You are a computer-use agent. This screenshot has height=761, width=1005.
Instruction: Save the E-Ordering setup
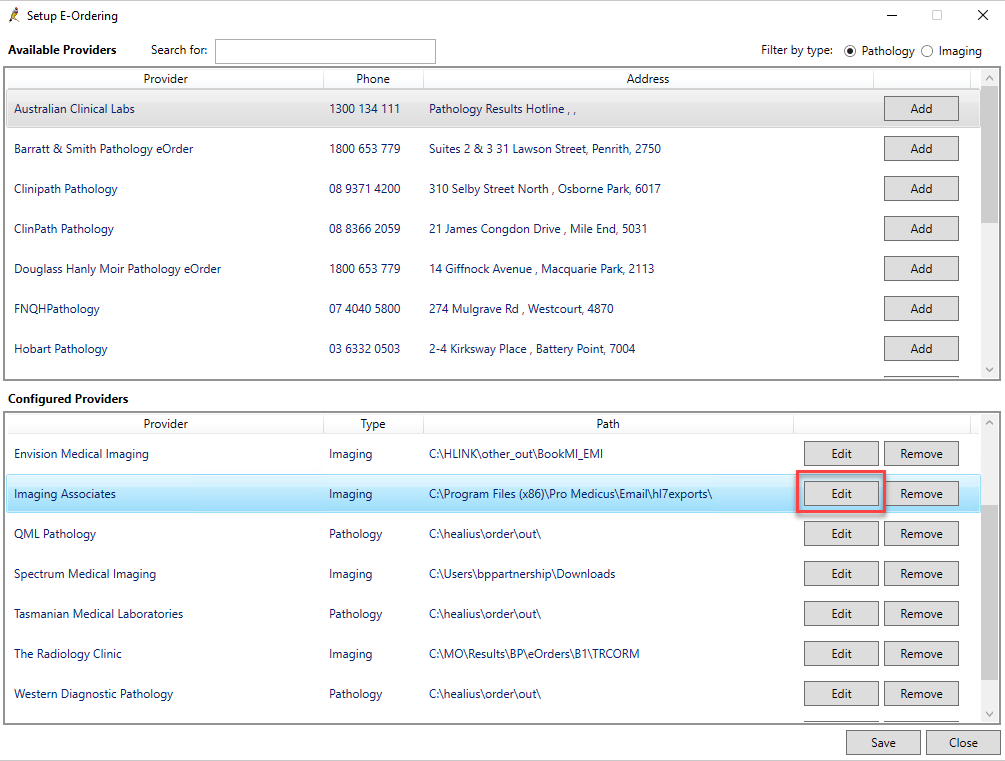pos(883,742)
